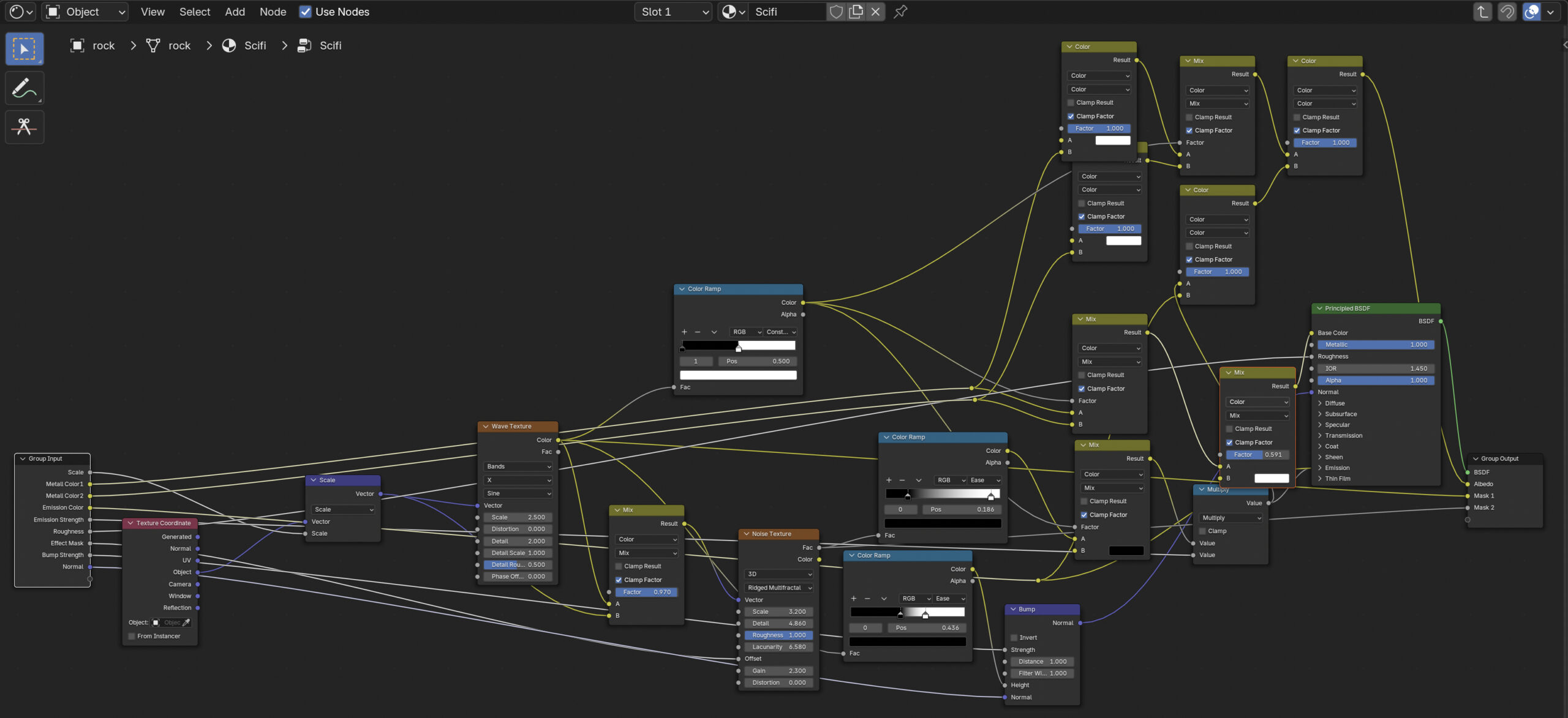Disable Clamp Factor on Mix with Factor 0.591
The image size is (1568, 718).
pyautogui.click(x=1229, y=442)
